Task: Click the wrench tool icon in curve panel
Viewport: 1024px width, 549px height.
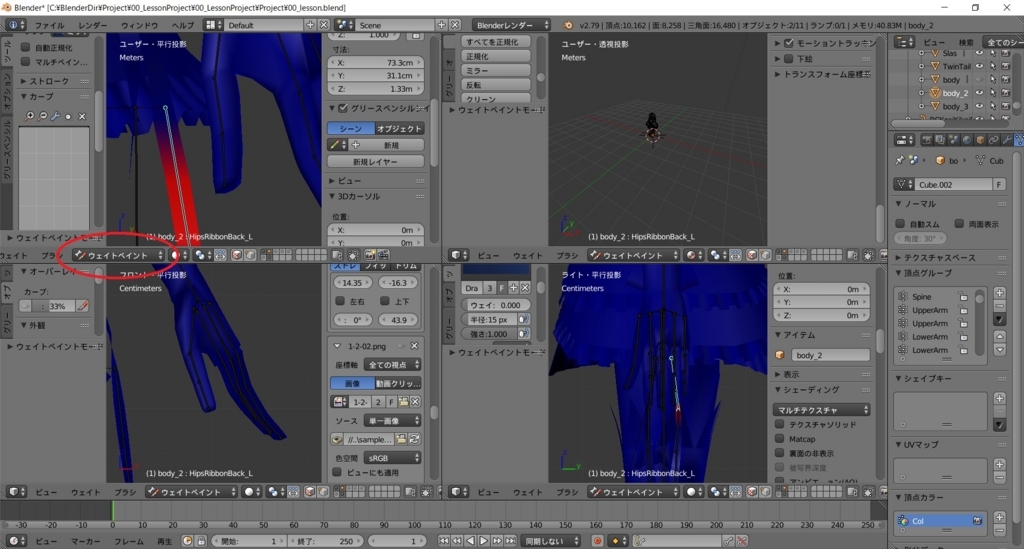Action: [x=56, y=116]
